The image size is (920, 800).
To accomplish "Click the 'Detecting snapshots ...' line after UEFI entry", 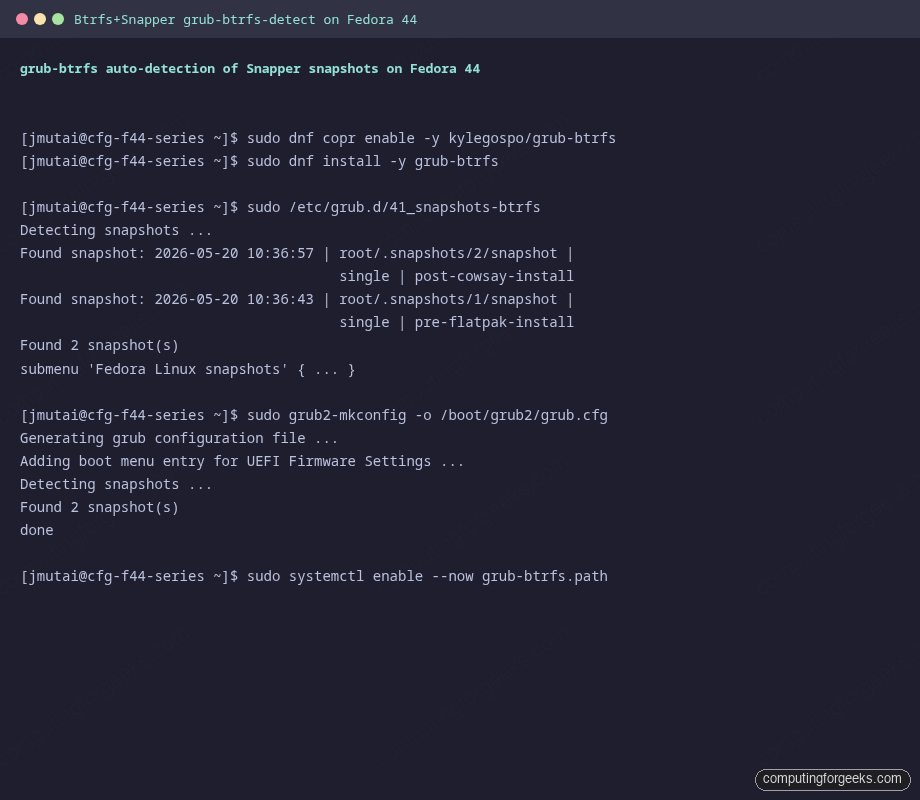I will point(116,484).
